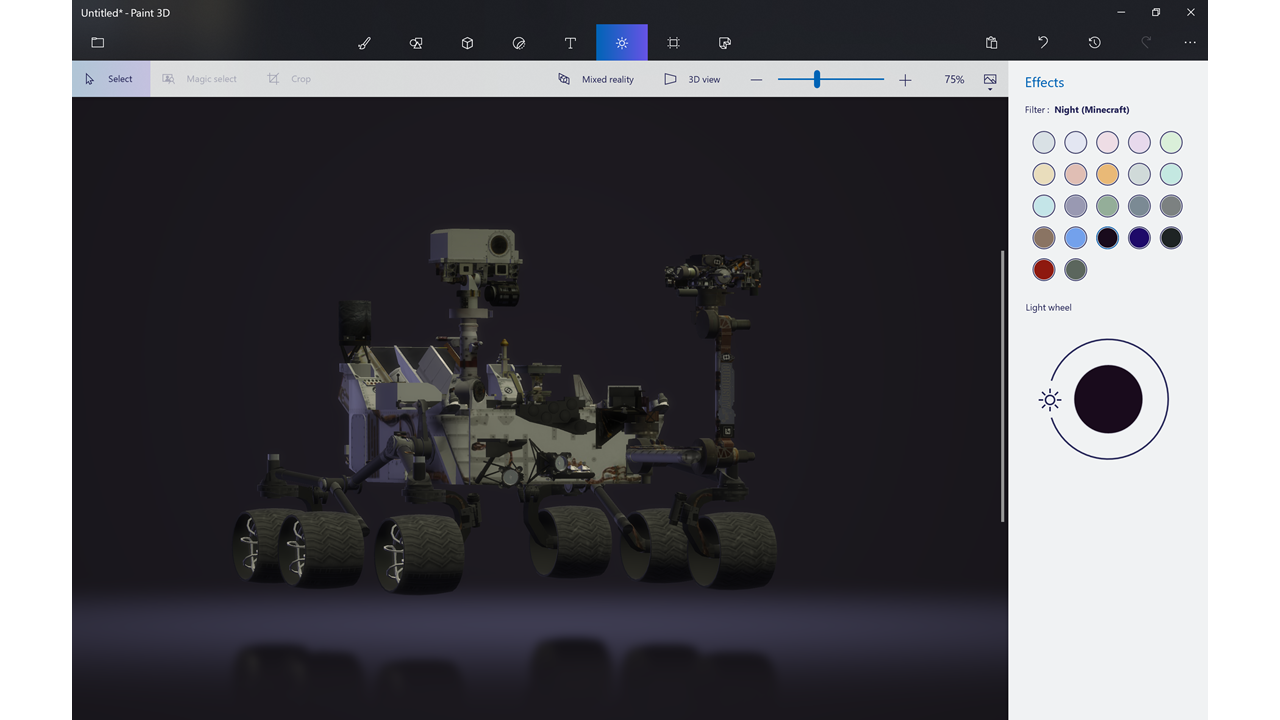The width and height of the screenshot is (1280, 720).
Task: Open the Stickers tool
Action: (519, 43)
